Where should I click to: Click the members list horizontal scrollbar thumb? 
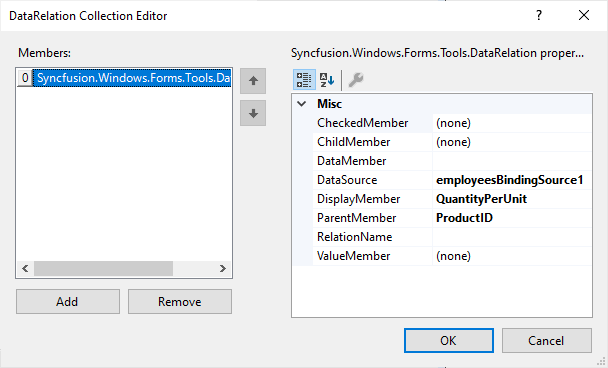tap(103, 268)
